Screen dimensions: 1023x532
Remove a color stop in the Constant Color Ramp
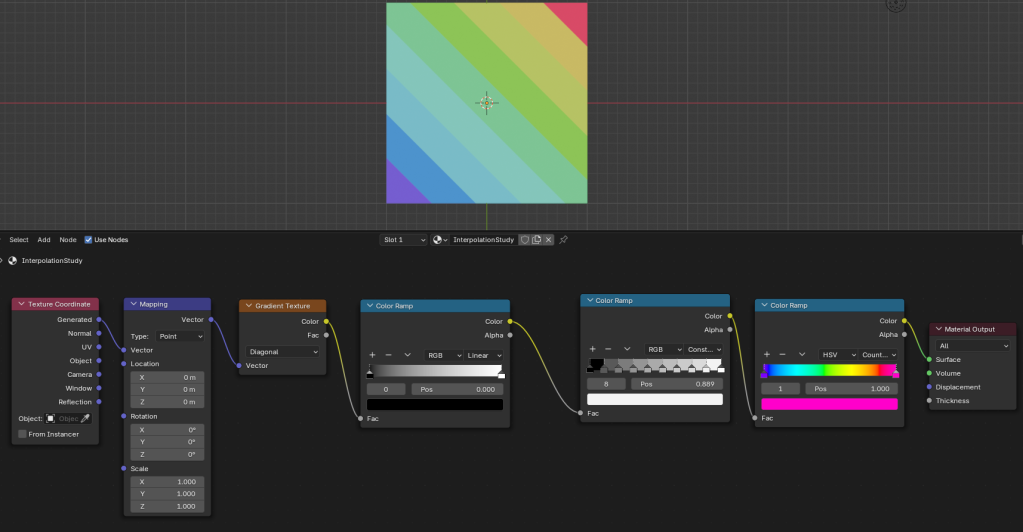coord(608,349)
